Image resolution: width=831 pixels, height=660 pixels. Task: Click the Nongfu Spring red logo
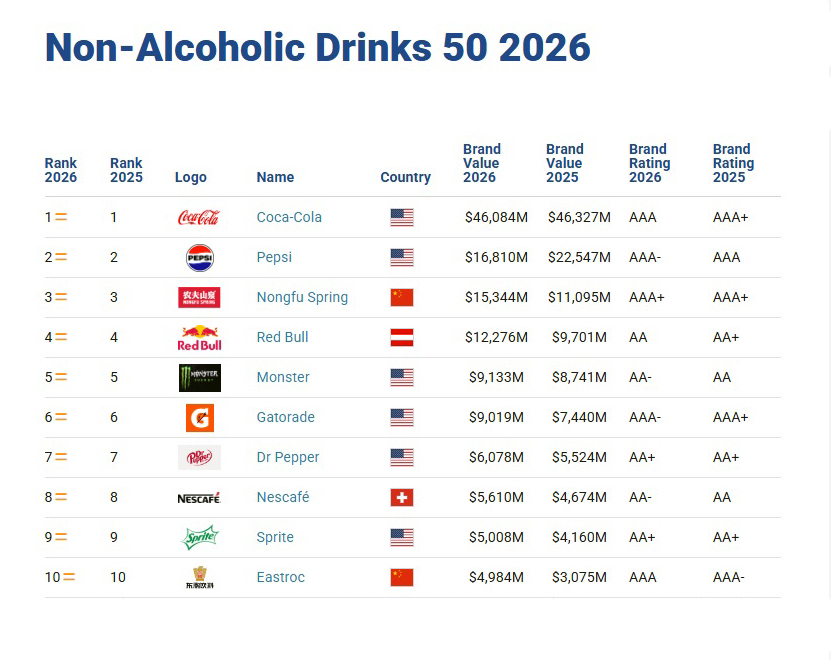pos(199,297)
